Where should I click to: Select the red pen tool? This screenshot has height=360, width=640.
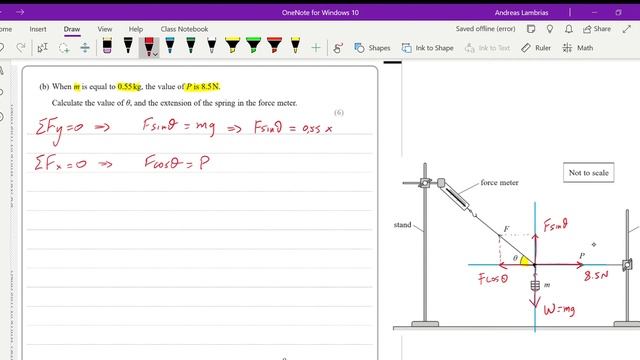[x=149, y=46]
